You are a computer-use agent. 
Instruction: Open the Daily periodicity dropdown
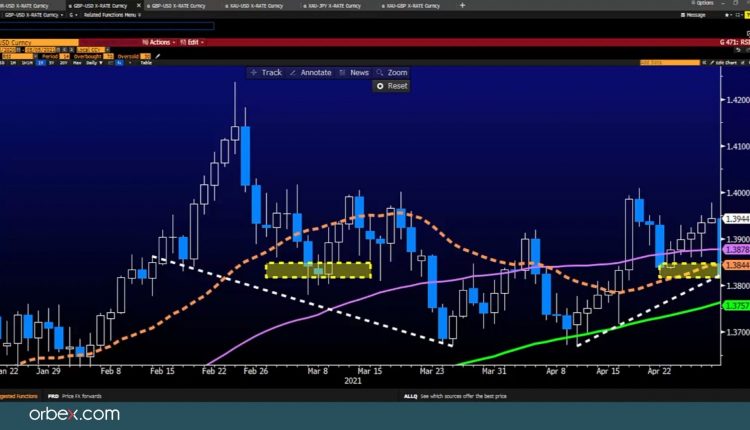click(94, 63)
